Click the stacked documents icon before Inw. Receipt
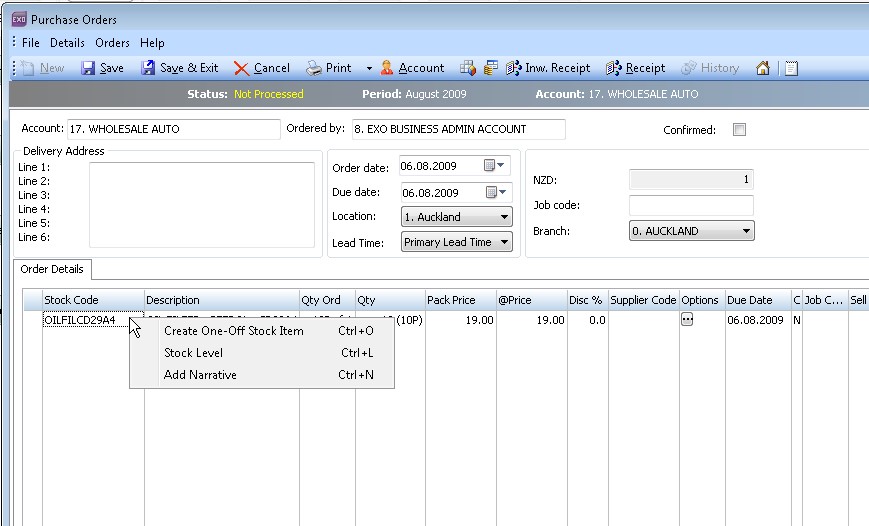The width and height of the screenshot is (869, 526). (x=490, y=68)
